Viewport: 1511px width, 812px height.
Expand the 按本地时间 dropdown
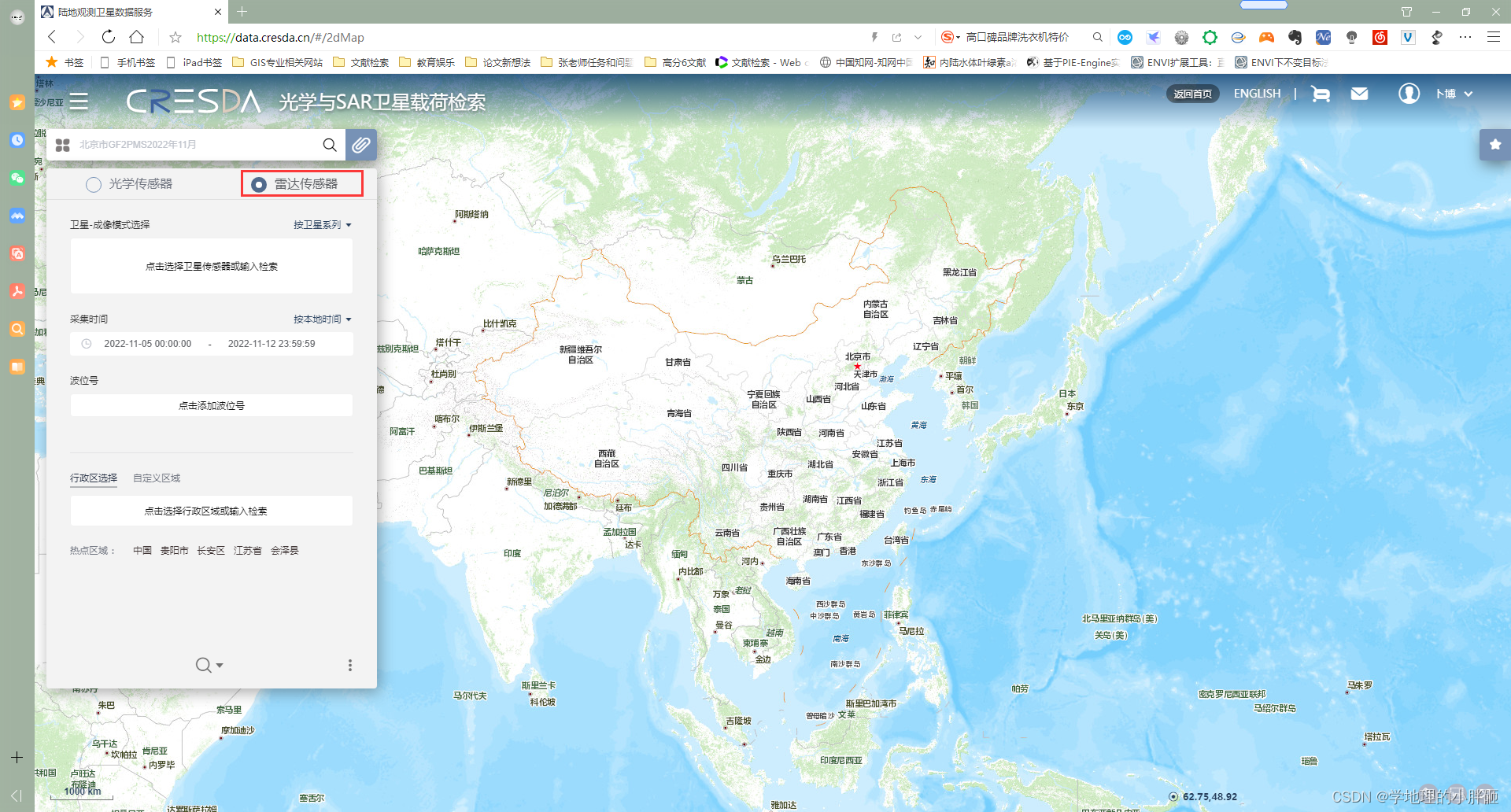[323, 319]
